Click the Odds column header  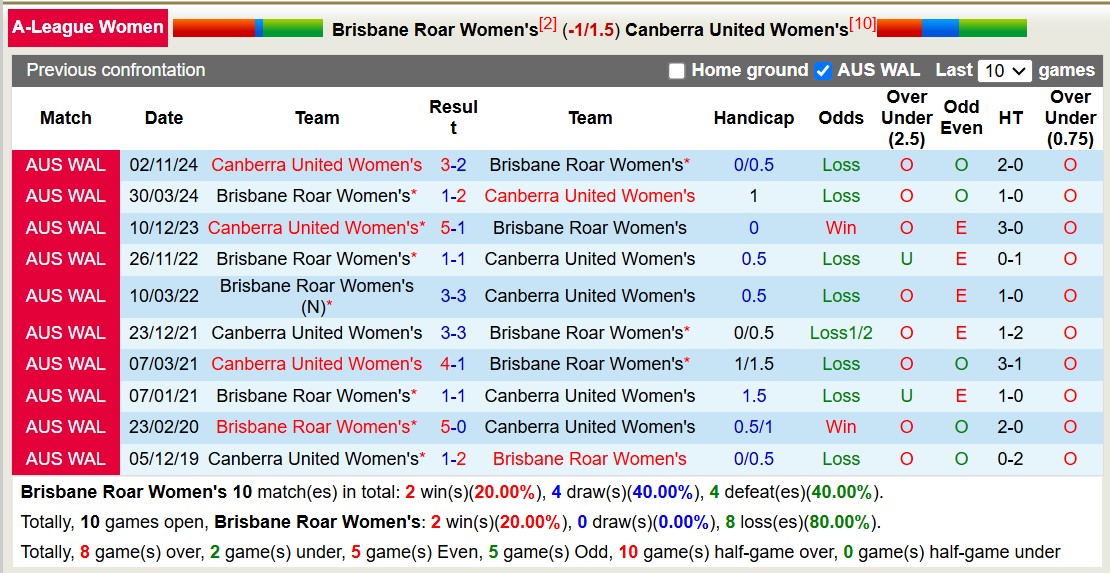click(x=841, y=118)
